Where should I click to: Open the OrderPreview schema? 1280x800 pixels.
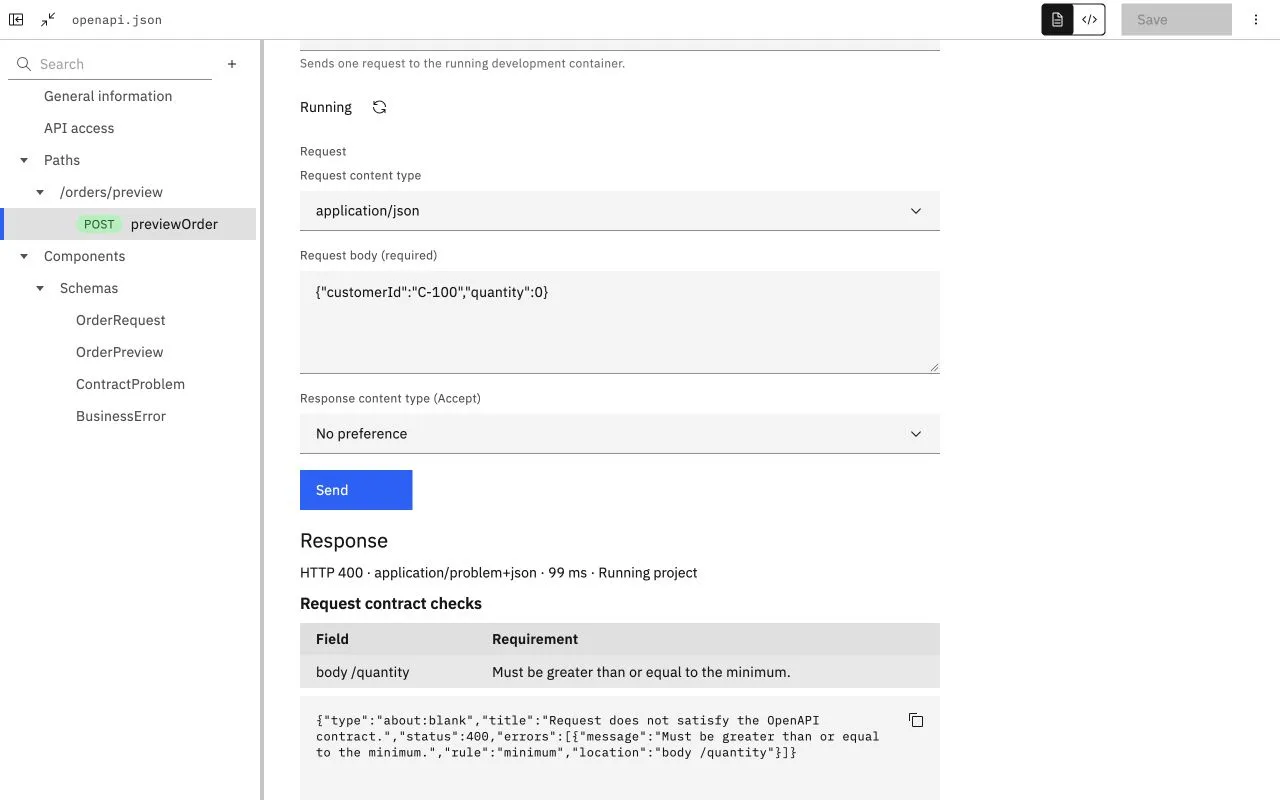point(120,352)
